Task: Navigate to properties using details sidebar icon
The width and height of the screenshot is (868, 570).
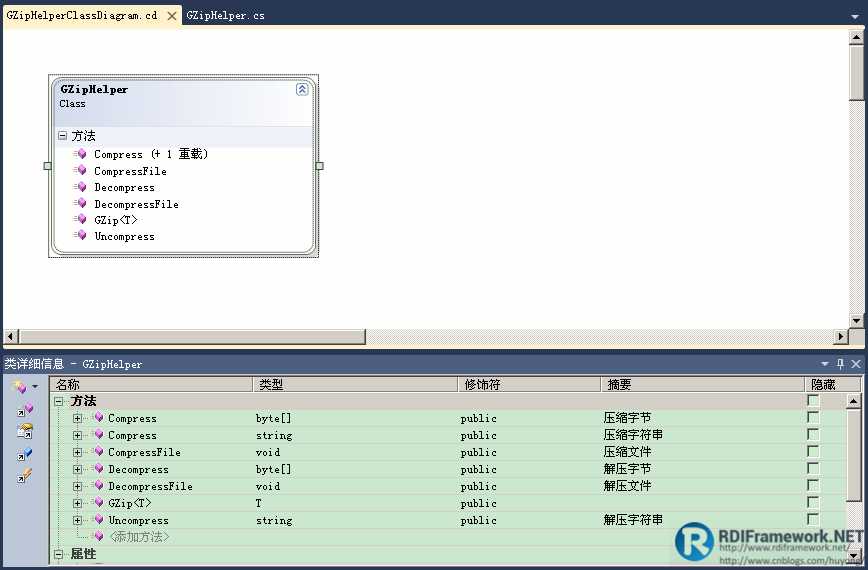Action: [x=25, y=431]
